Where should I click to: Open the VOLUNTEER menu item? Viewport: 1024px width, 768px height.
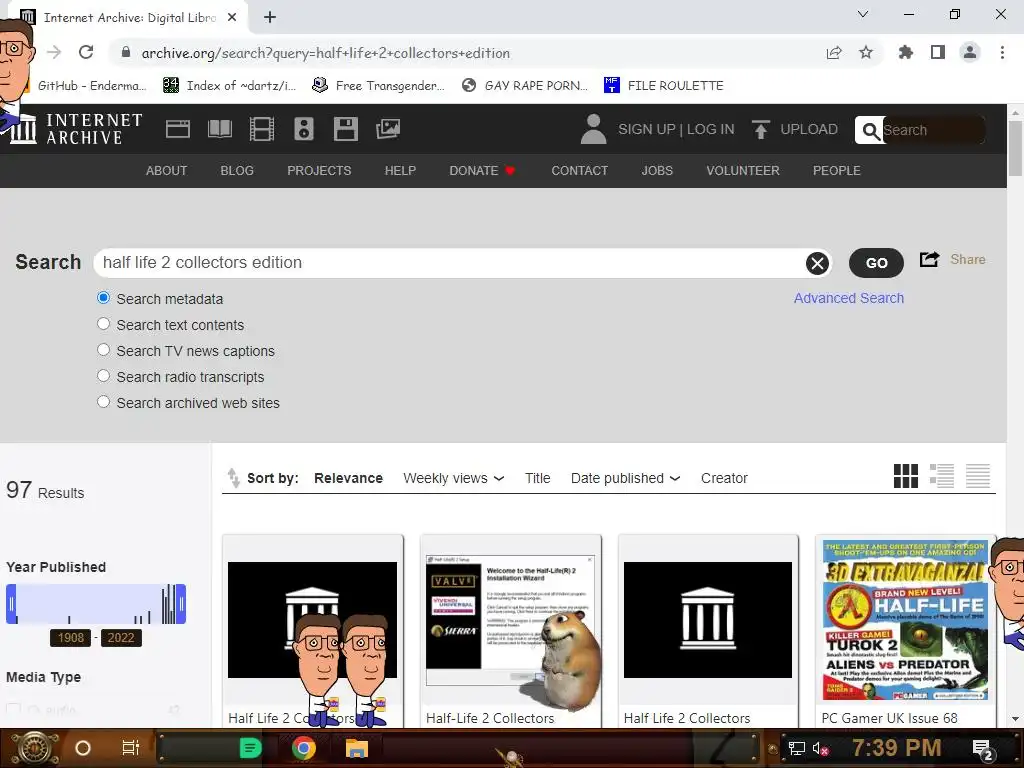(x=743, y=170)
